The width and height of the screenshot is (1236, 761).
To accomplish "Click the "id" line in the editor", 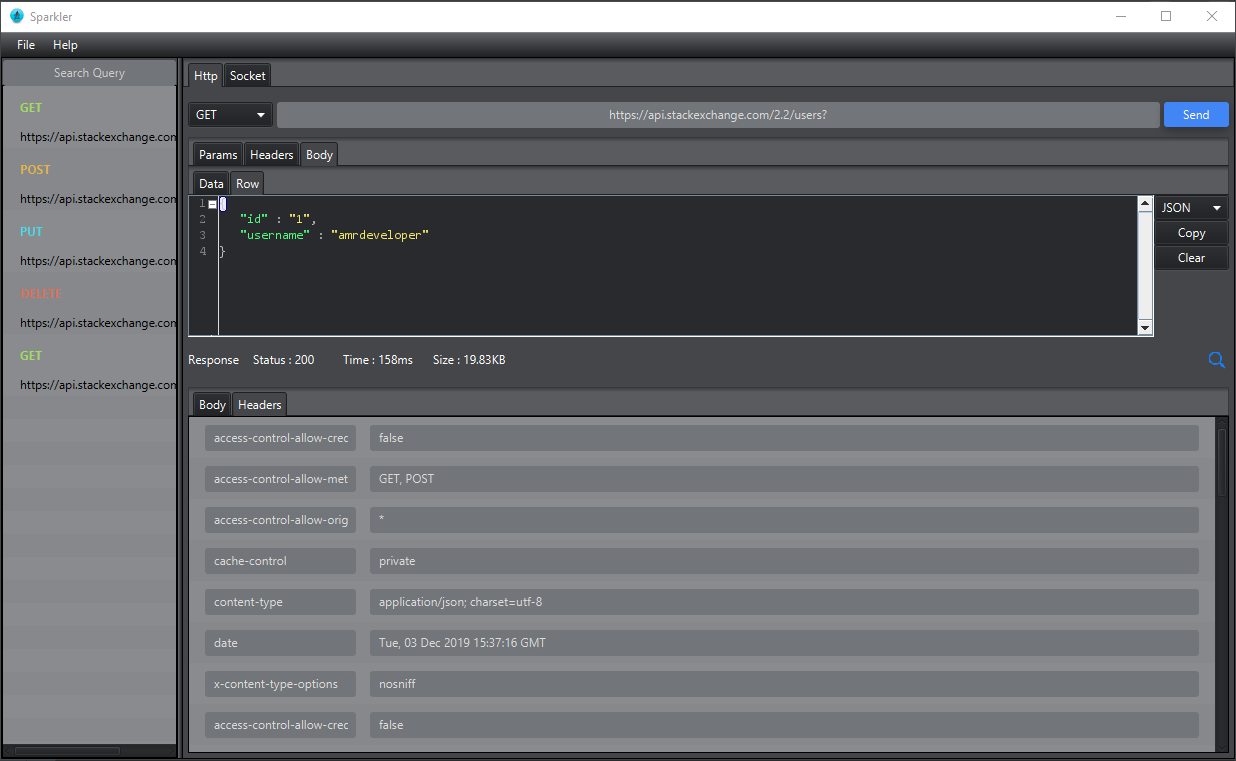I will pos(278,219).
